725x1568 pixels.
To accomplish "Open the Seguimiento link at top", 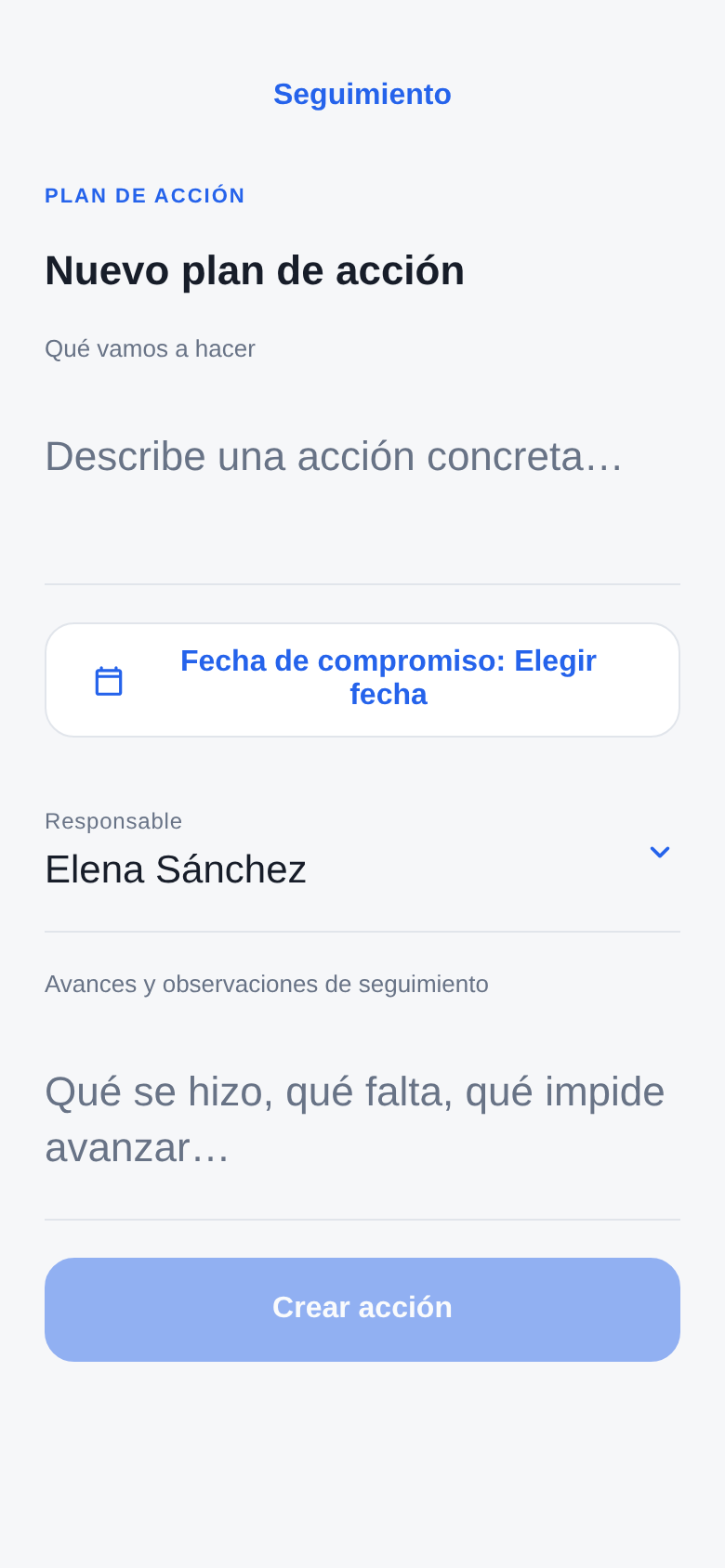I will 362,94.
